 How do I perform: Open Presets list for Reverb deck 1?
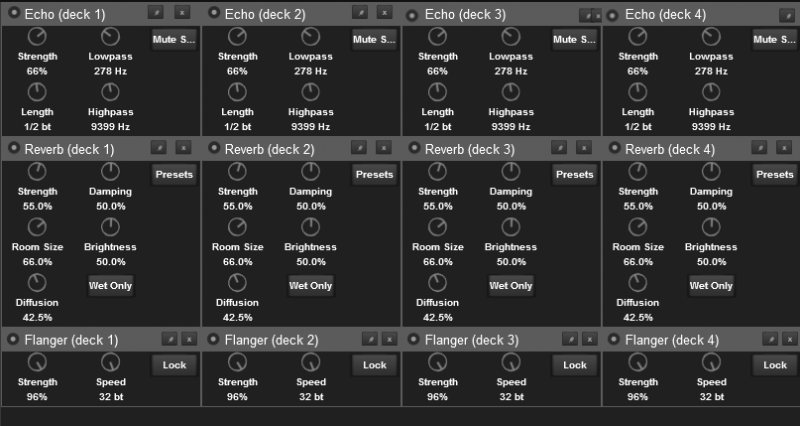click(x=174, y=174)
